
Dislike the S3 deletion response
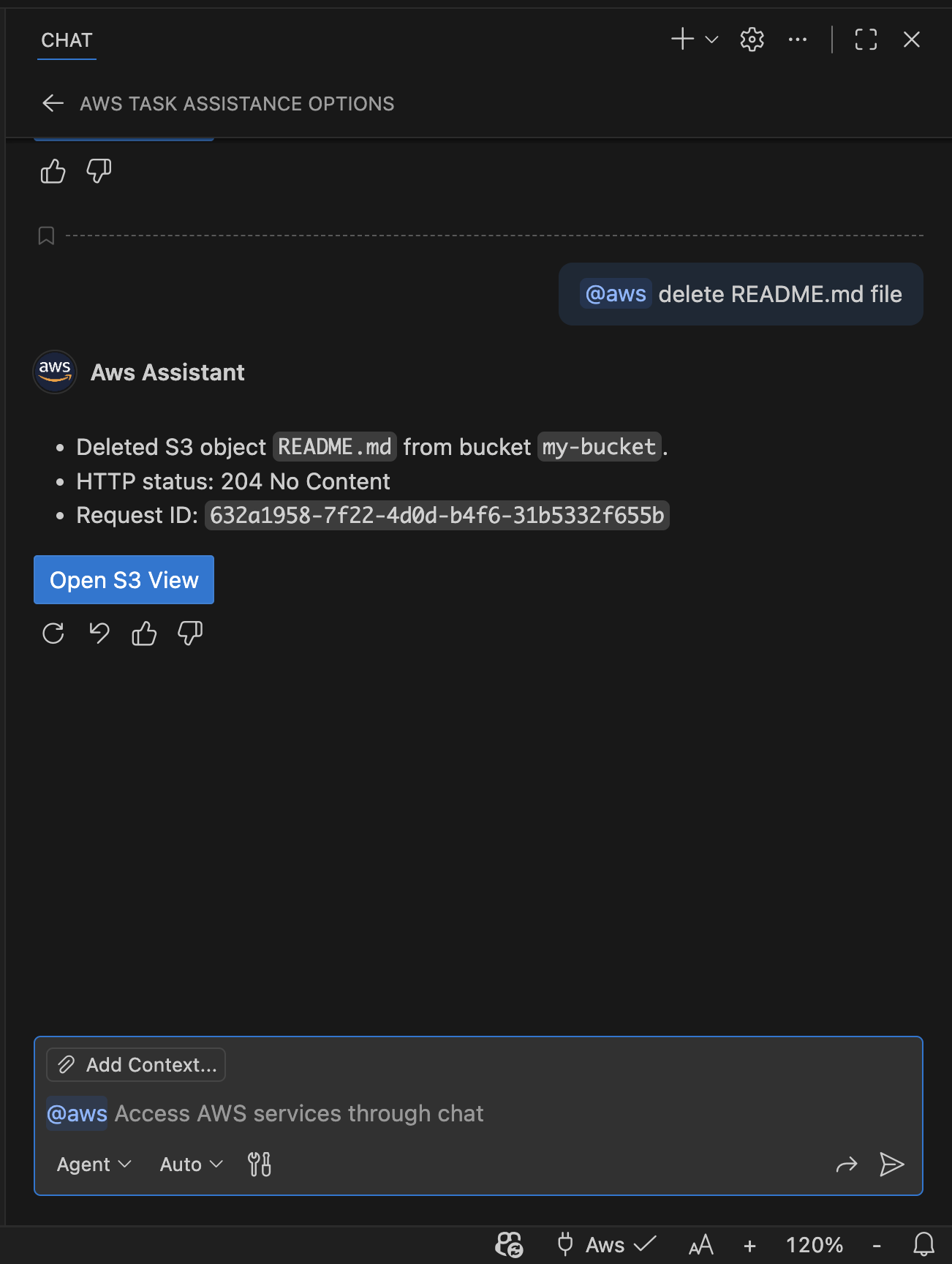[190, 633]
